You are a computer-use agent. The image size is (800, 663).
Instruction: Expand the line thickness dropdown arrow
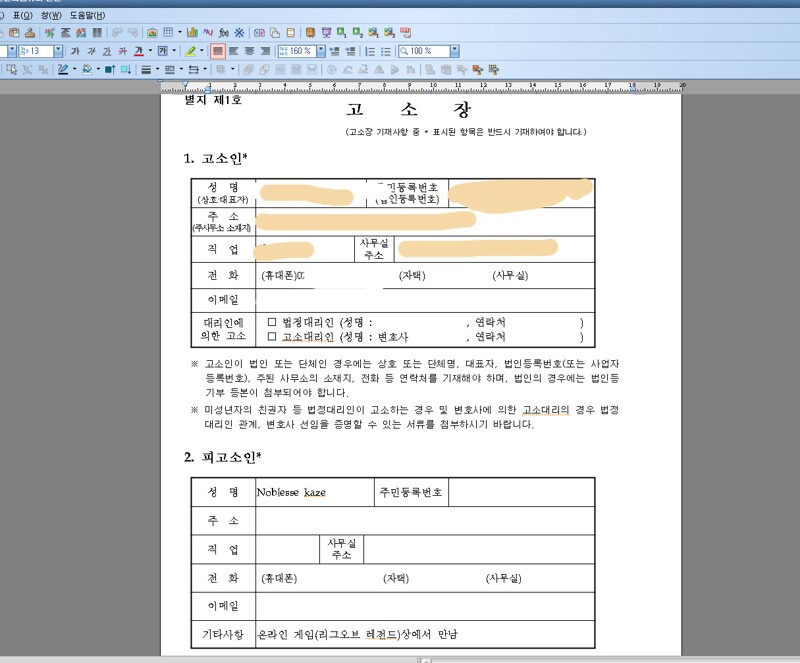[x=157, y=69]
